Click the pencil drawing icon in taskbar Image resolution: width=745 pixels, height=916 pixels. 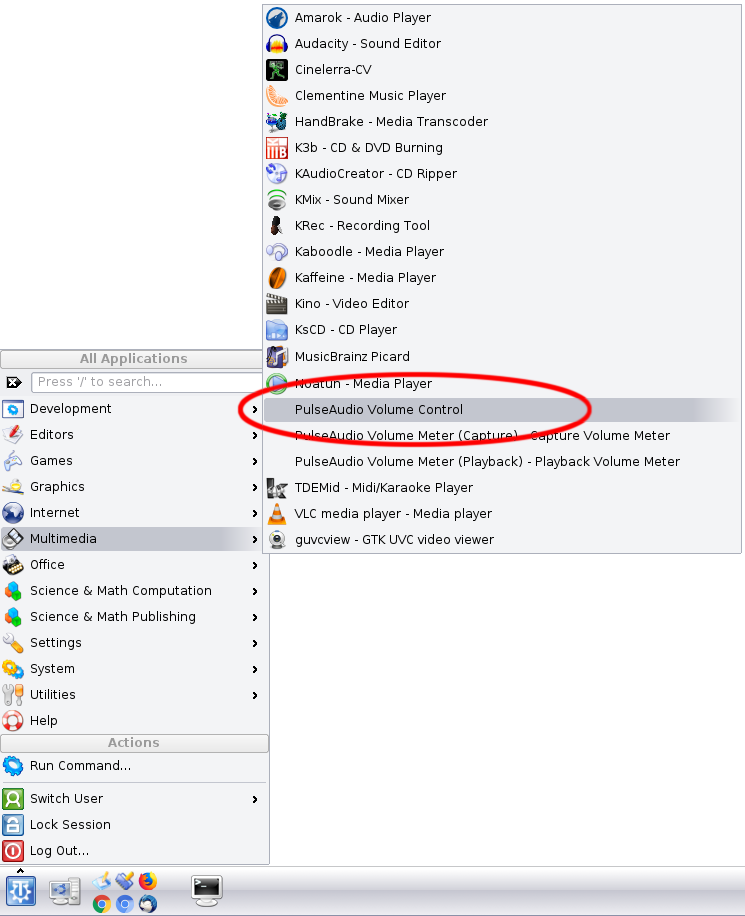102,880
